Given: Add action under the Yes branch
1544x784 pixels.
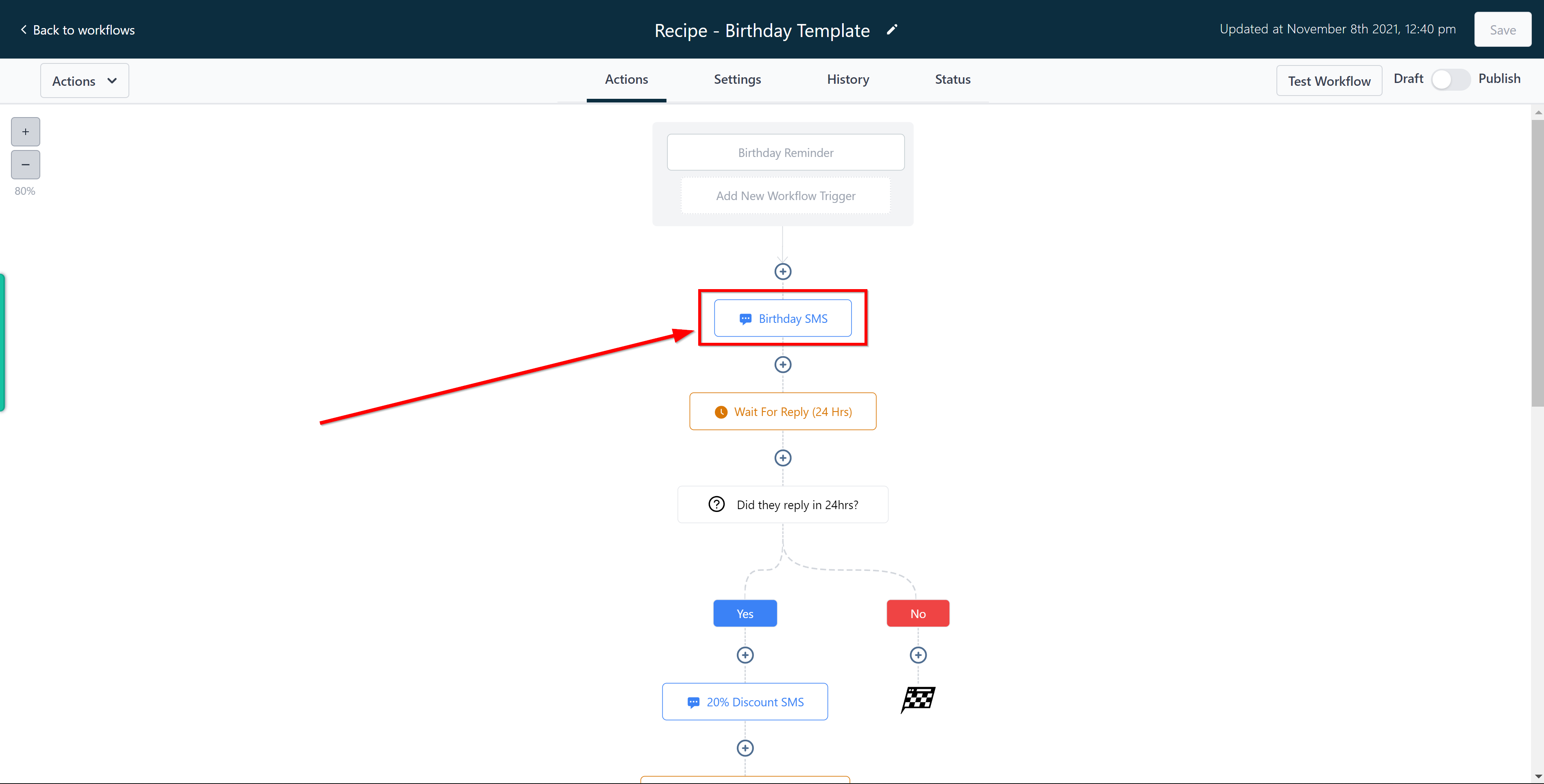Looking at the screenshot, I should click(x=745, y=655).
